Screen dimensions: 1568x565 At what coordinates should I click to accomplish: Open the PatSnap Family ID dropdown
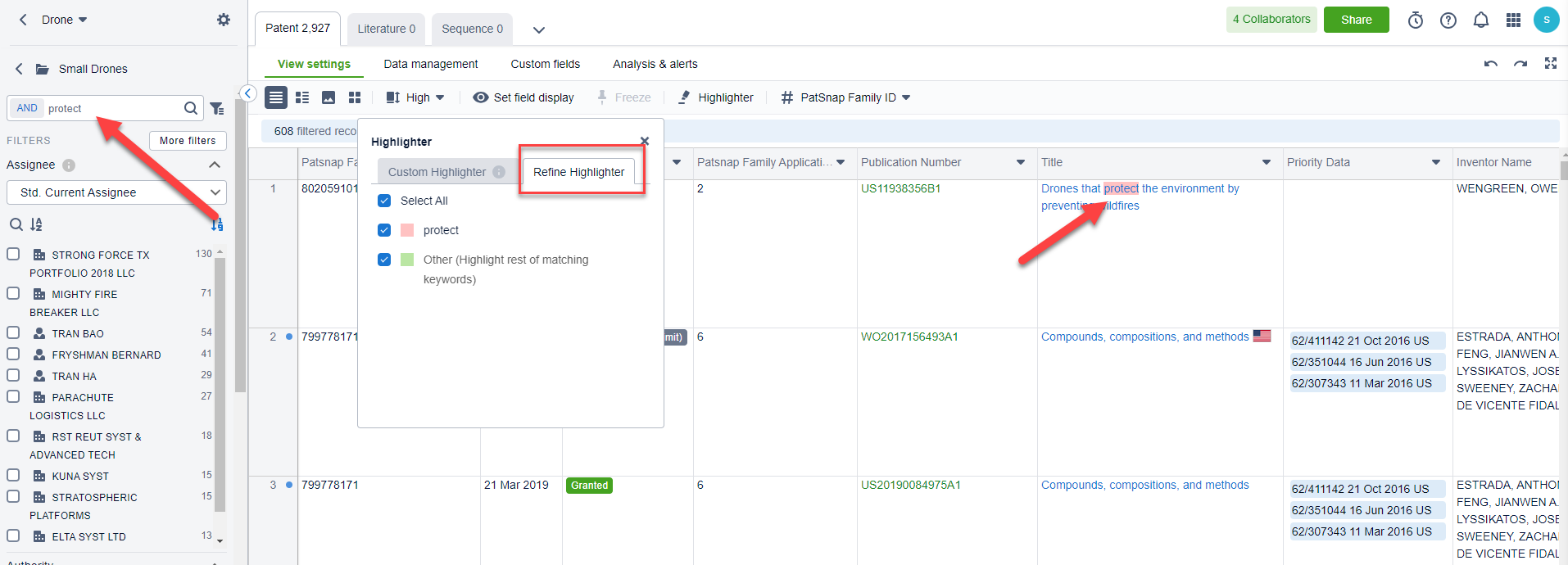point(845,97)
